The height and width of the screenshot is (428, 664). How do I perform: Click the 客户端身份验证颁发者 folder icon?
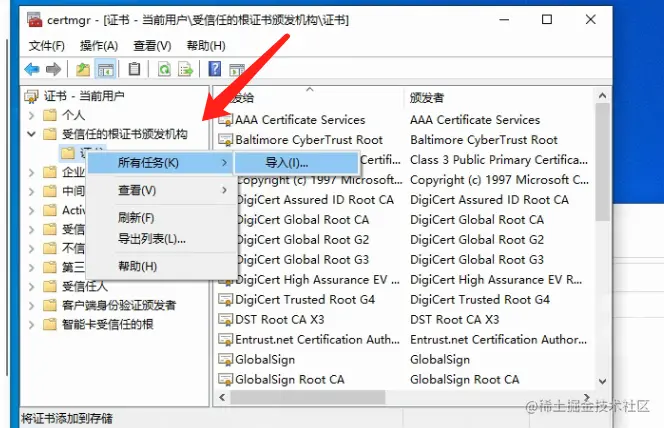click(50, 305)
